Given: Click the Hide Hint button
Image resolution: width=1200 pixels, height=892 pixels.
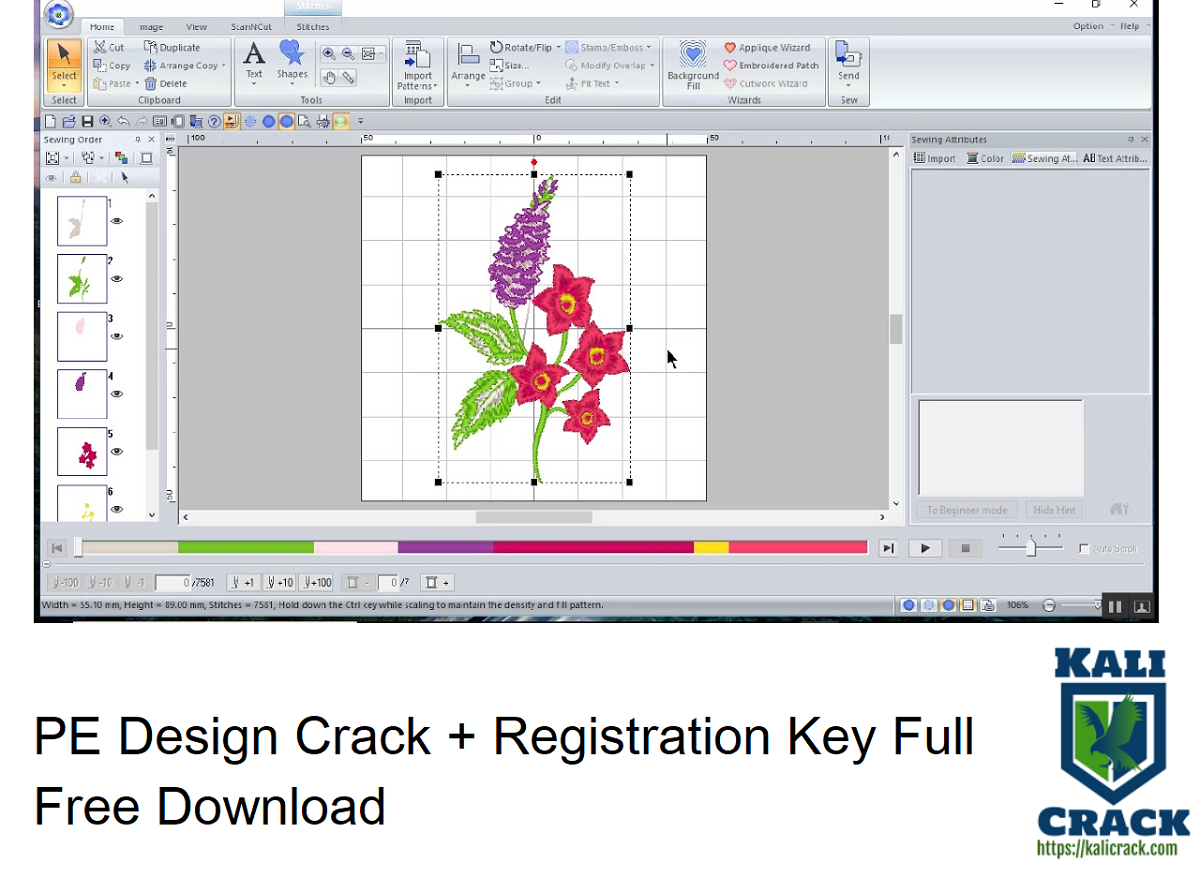Looking at the screenshot, I should pyautogui.click(x=1055, y=510).
